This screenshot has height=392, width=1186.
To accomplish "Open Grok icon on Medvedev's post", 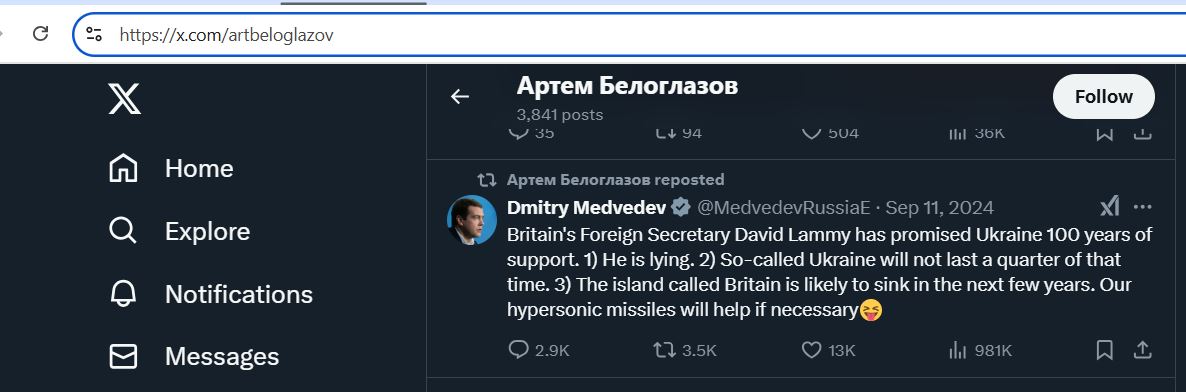I will pos(1109,206).
